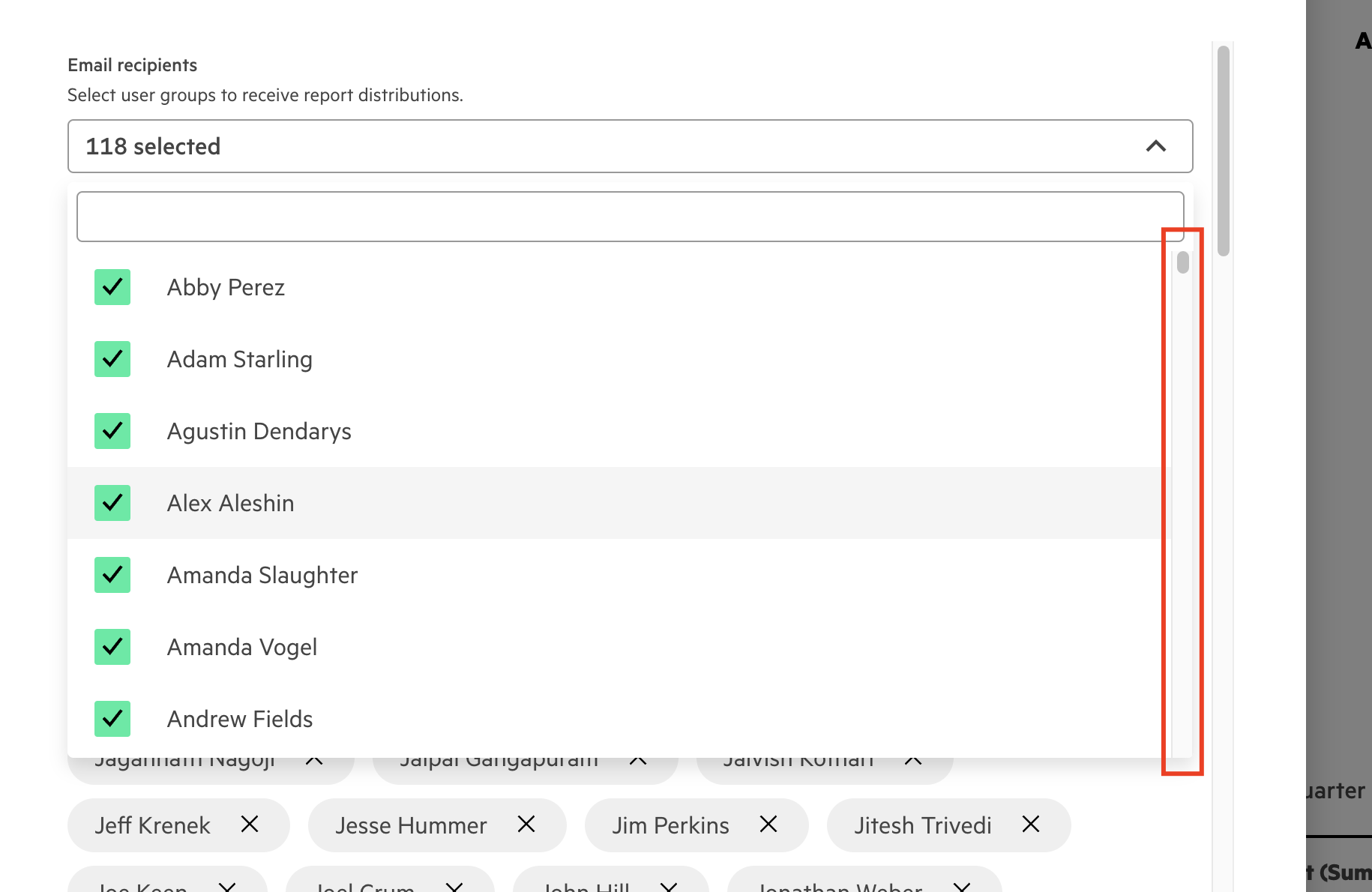Screen dimensions: 1372x892
Task: Remove Jeff Krenek from recipients
Action: [x=250, y=825]
